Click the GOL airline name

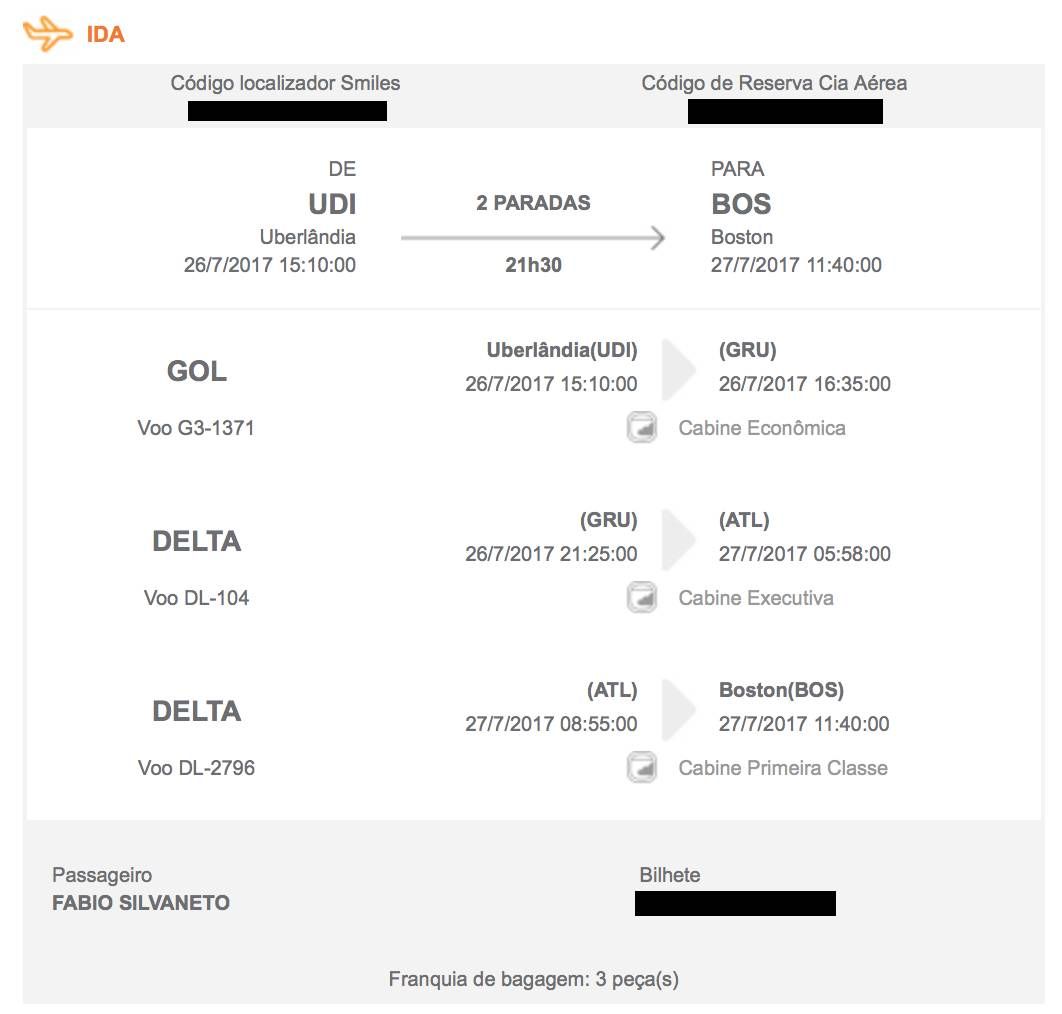tap(196, 371)
